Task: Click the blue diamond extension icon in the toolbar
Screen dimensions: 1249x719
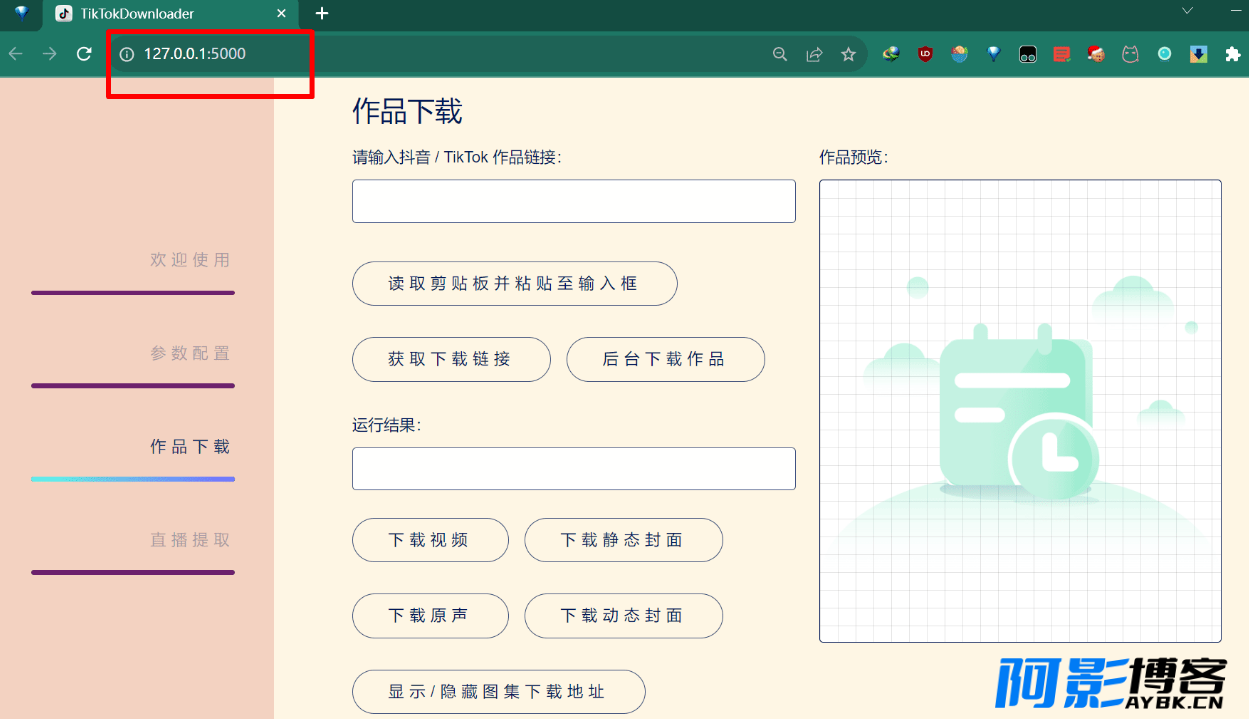Action: (x=994, y=54)
